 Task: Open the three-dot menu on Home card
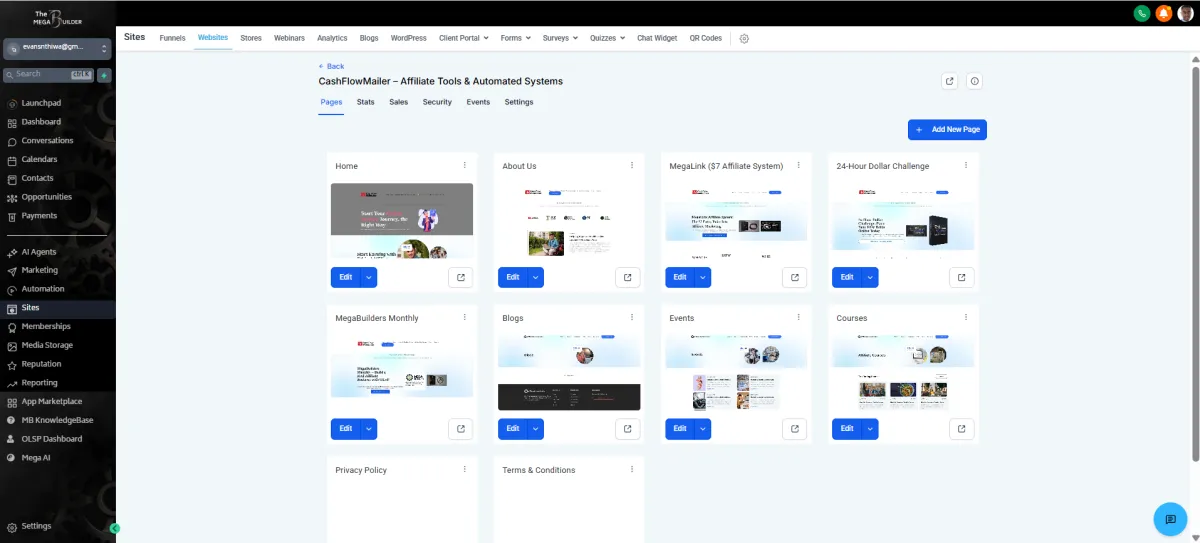coord(465,165)
